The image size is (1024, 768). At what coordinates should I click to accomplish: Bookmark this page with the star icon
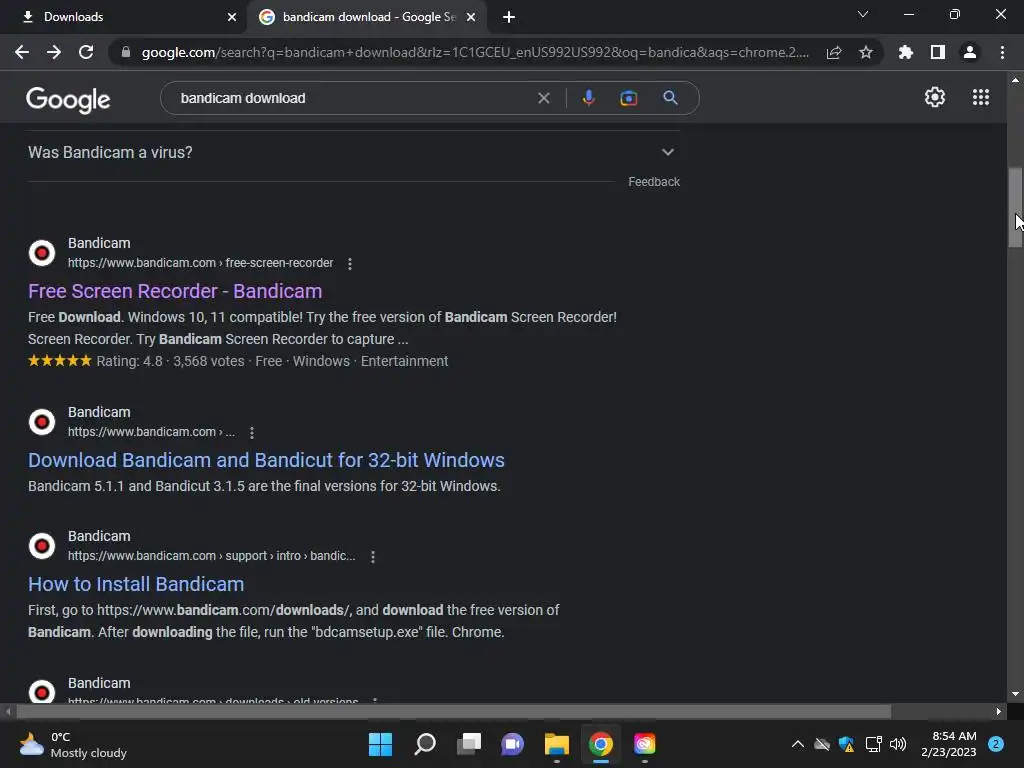coord(866,52)
